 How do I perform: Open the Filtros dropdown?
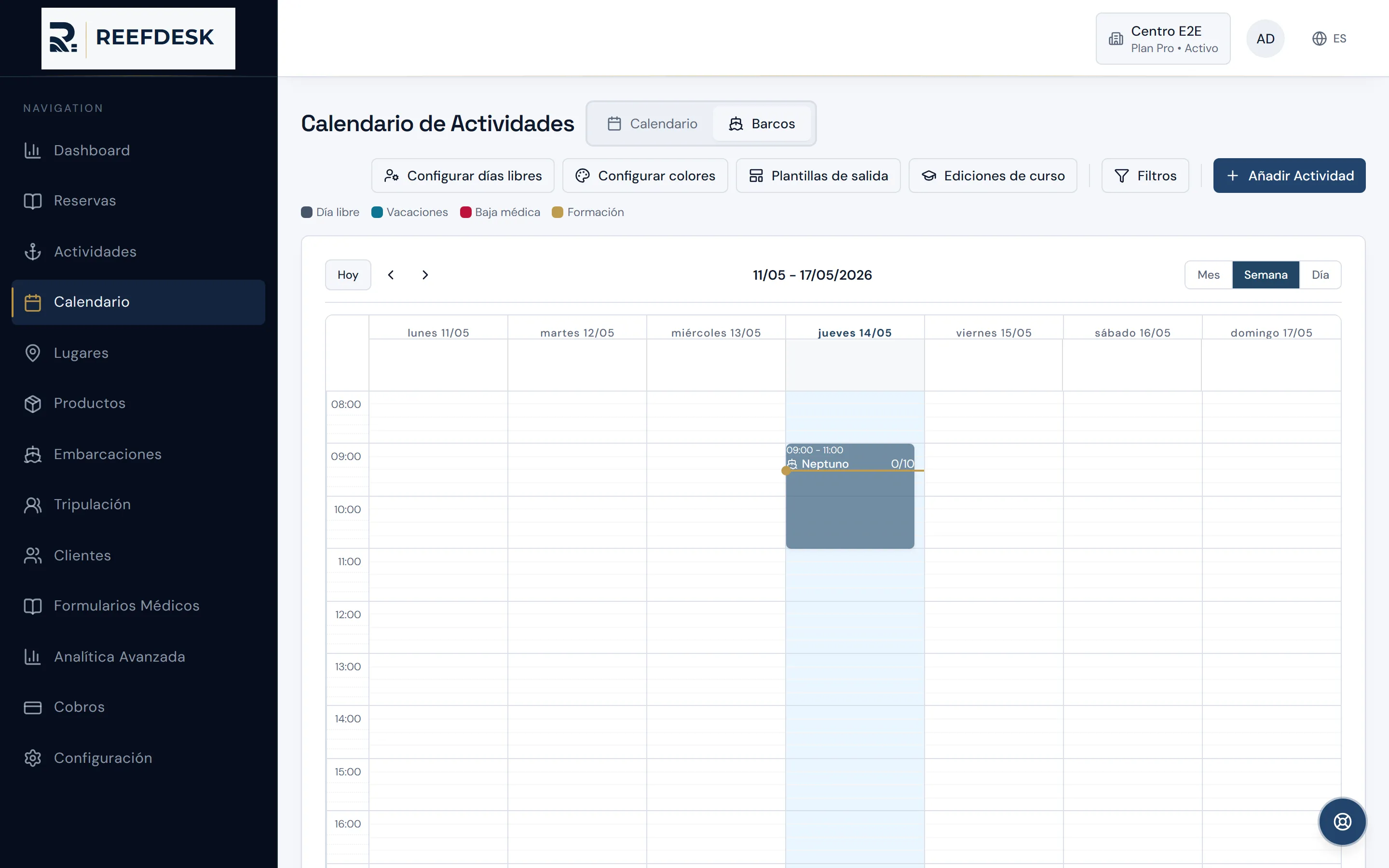(x=1145, y=176)
